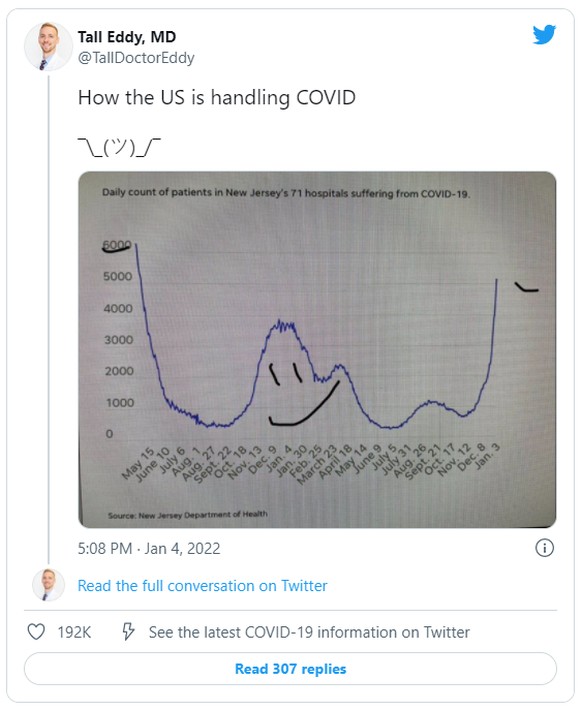Open the 5:08 PM Jan 4, 2022 timestamp
Viewport: 582px width, 710px height.
[x=149, y=548]
